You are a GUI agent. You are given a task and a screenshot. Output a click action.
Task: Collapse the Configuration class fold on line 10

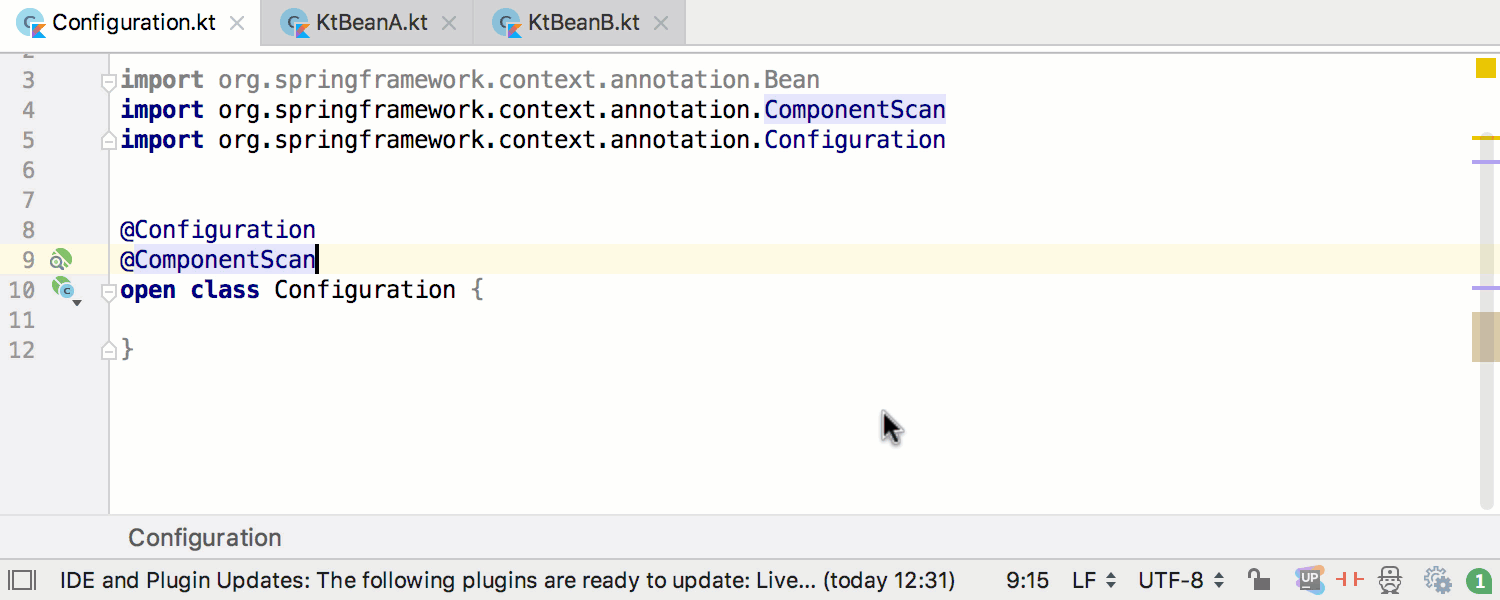(x=108, y=292)
